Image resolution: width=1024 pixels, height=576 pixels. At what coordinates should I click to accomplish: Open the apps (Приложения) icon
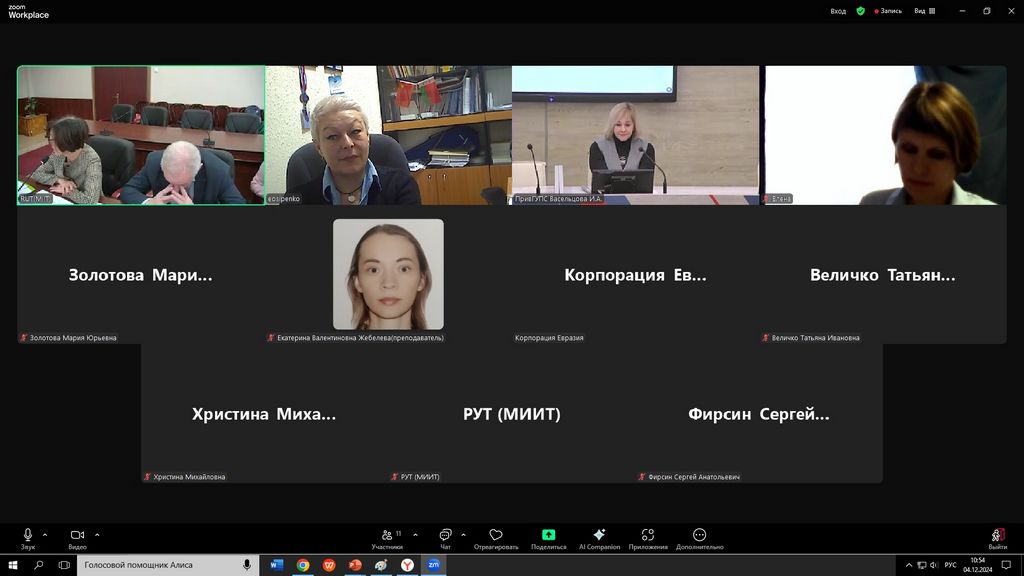point(648,536)
